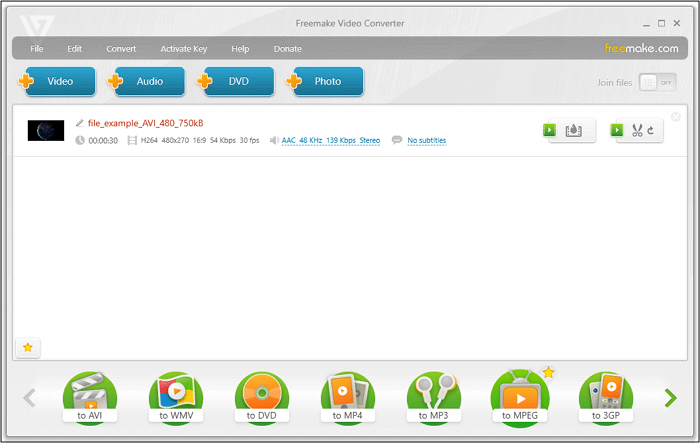700x443 pixels.
Task: Open the AAC audio track dropdown
Action: pyautogui.click(x=330, y=141)
